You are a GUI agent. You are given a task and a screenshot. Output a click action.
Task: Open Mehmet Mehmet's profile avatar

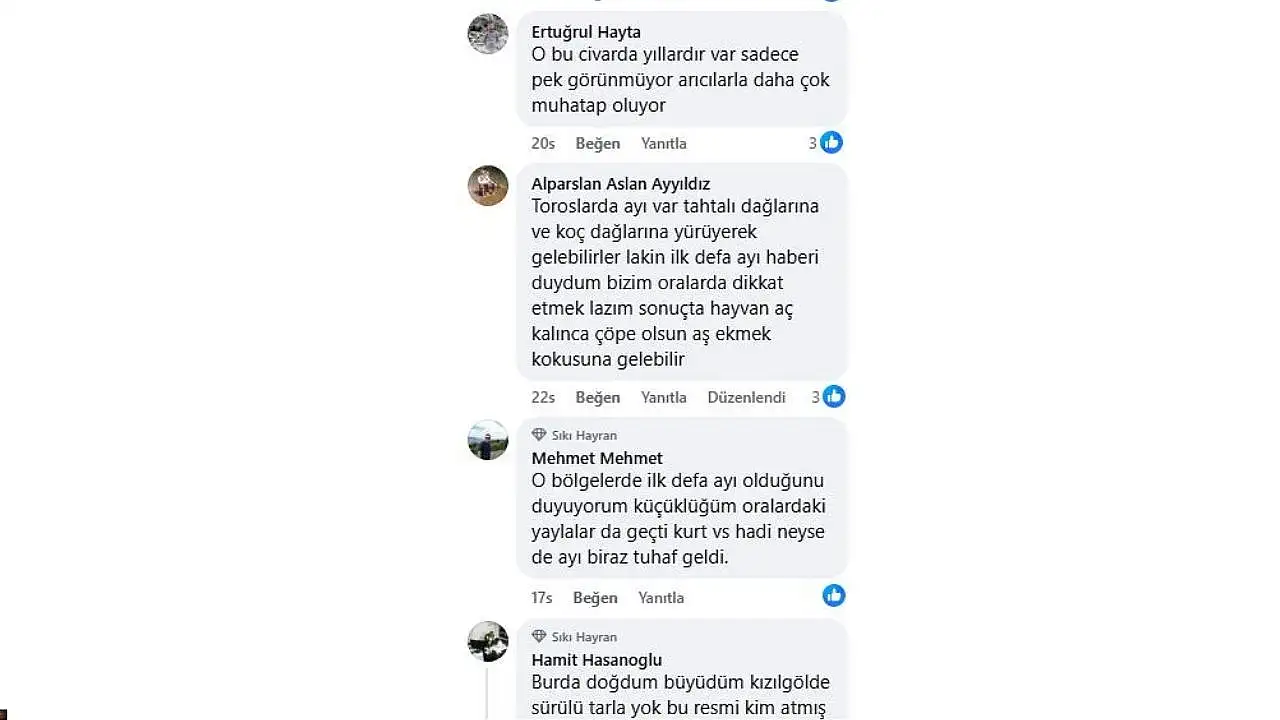click(x=488, y=440)
